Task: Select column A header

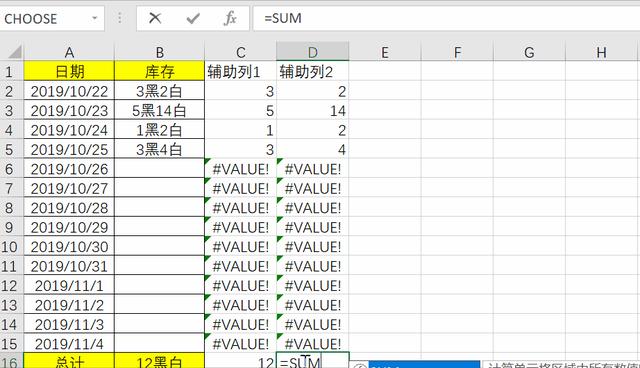Action: click(69, 52)
